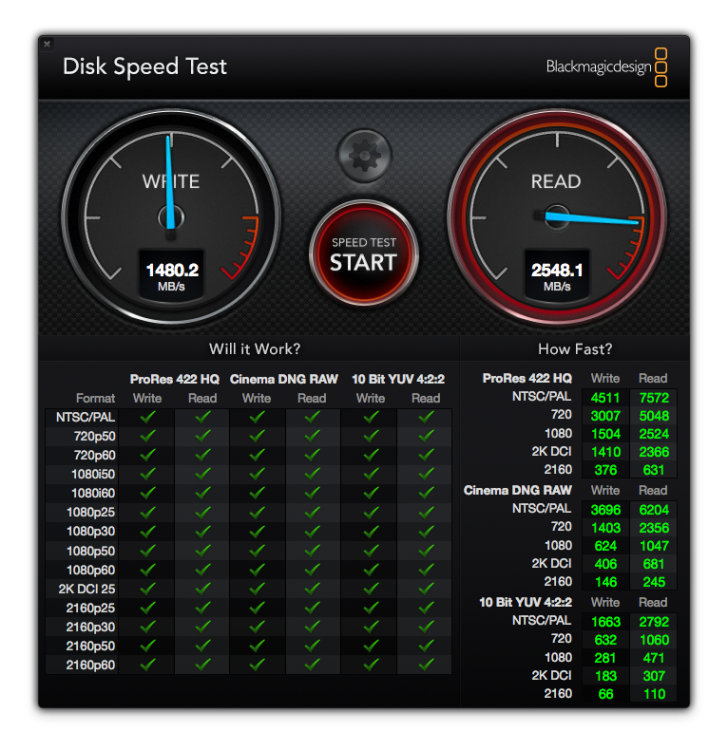Click 1080i60 10 Bit YUV write checkmark
Screen dimensions: 728x750
click(371, 493)
